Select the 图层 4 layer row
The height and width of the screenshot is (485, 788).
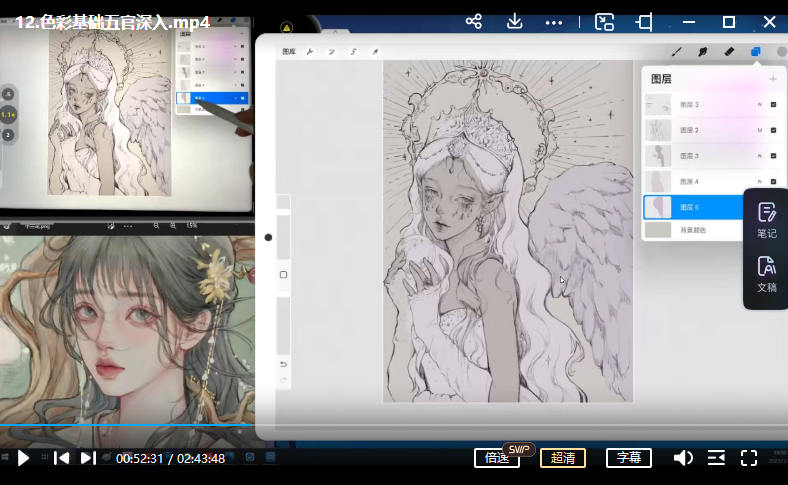700,181
